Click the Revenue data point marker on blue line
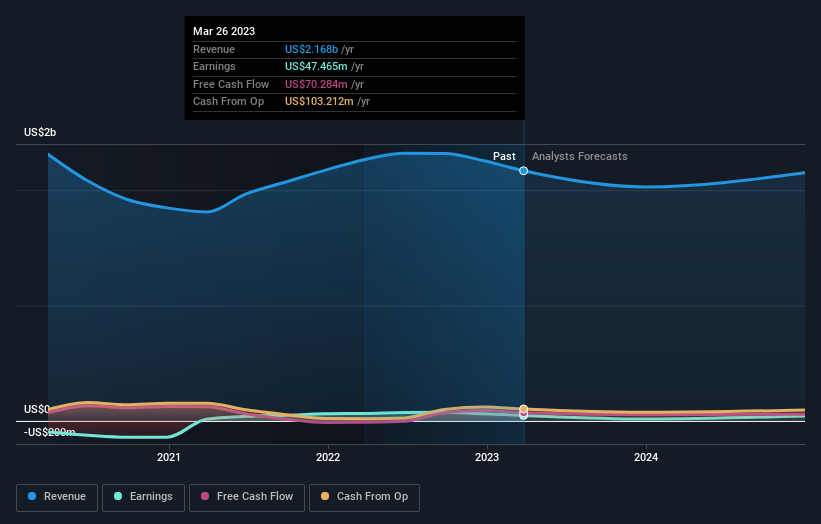 coord(524,171)
